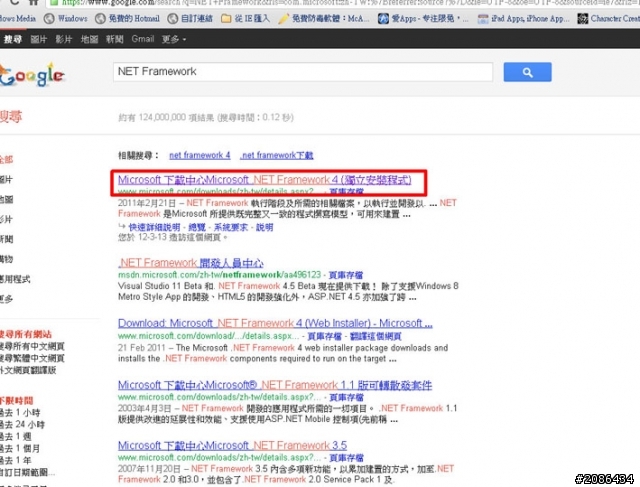
Task: Open Microsoft 下載中心 .NET Framework 4 (獨立安裝程式) result
Action: click(x=264, y=180)
